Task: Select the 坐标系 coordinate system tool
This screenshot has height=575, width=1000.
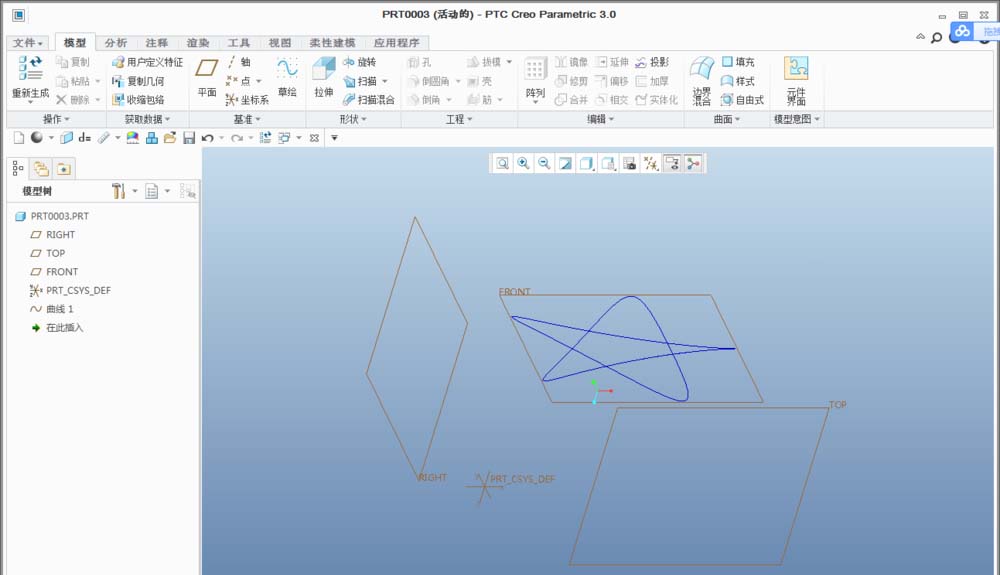Action: 247,99
